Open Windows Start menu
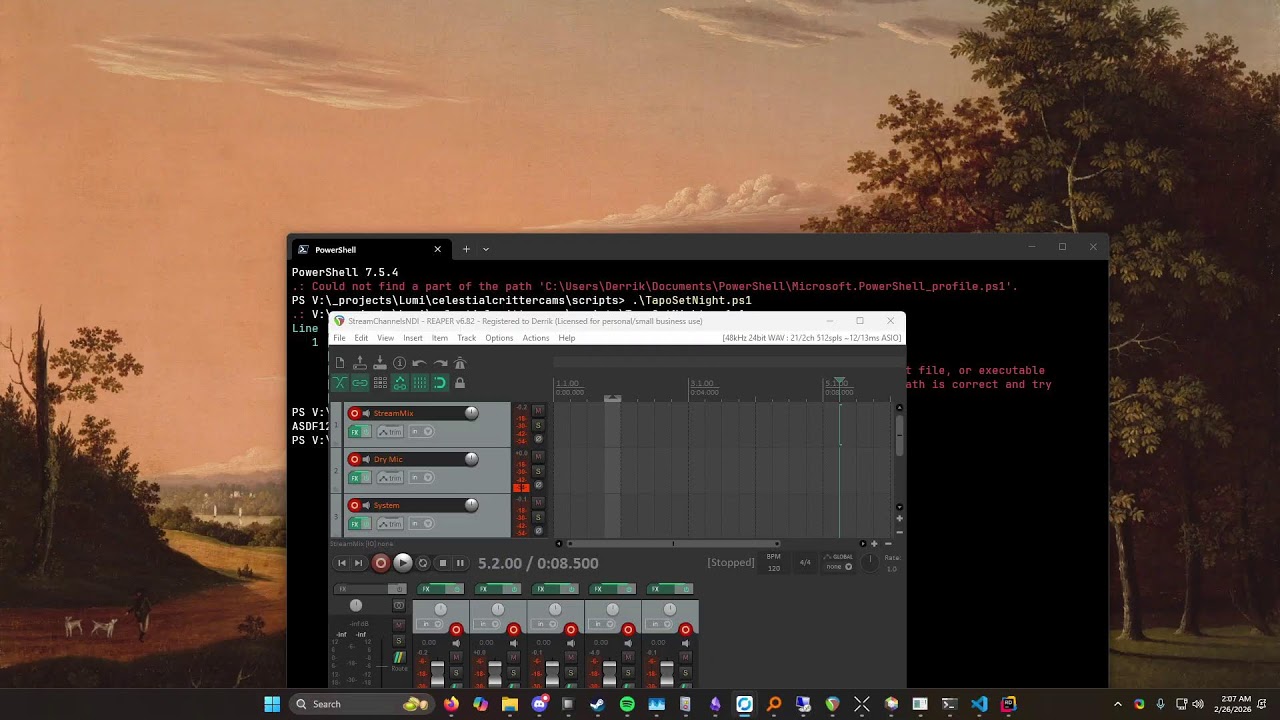 272,704
